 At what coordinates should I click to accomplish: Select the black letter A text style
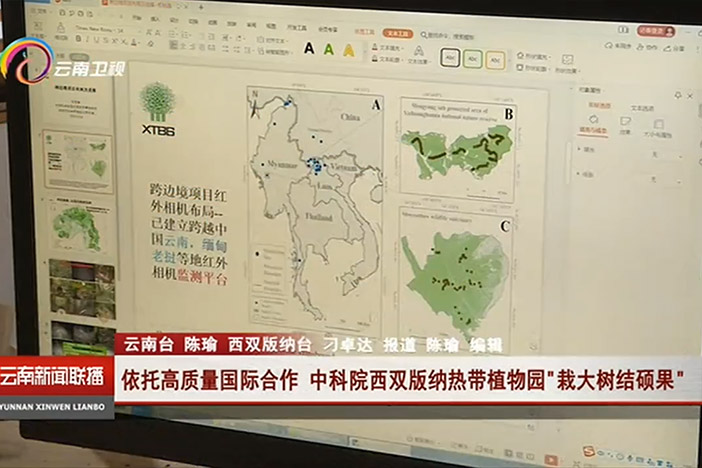309,48
